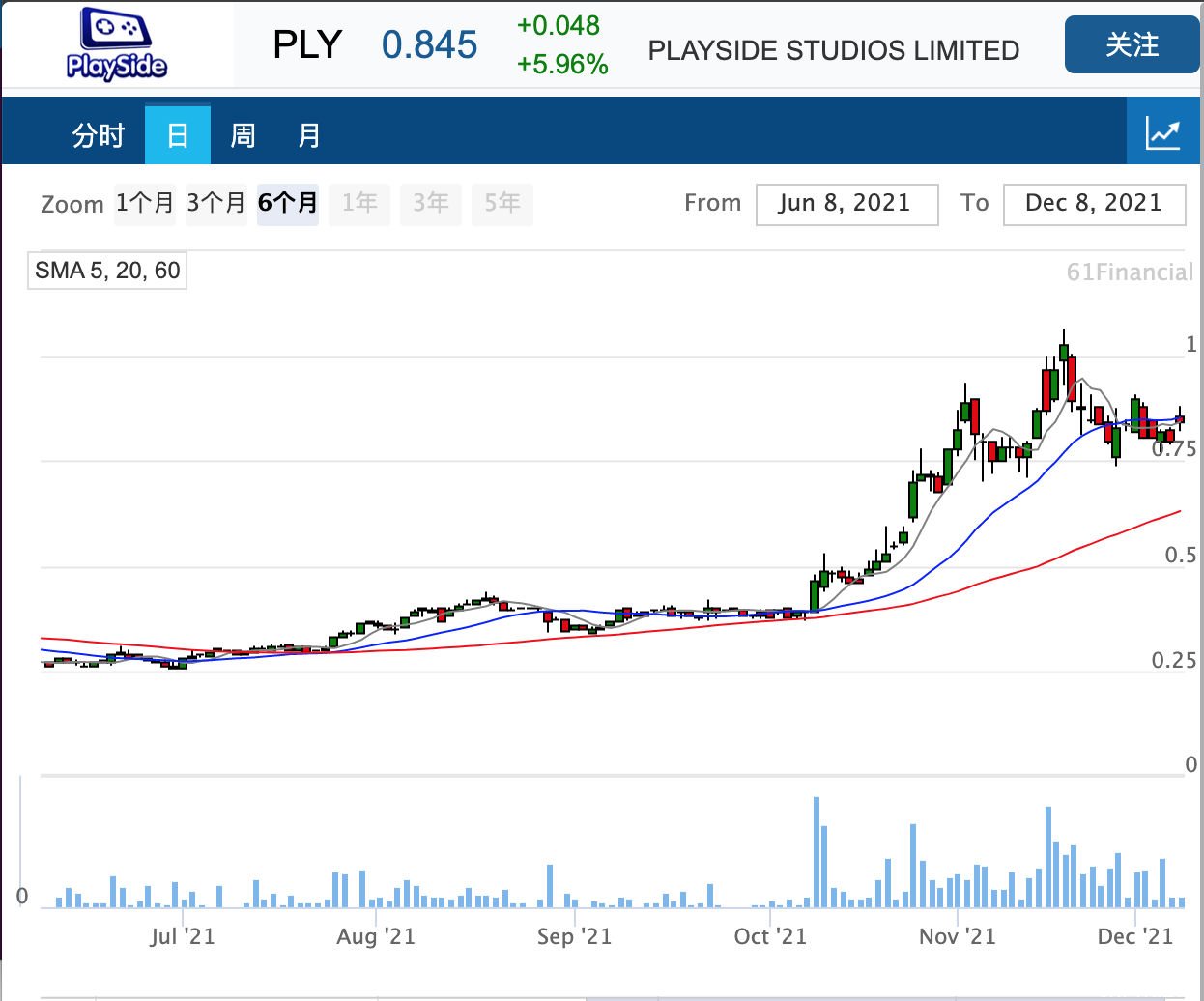Choose the 1年 zoom option
This screenshot has height=1001, width=1204.
[359, 204]
